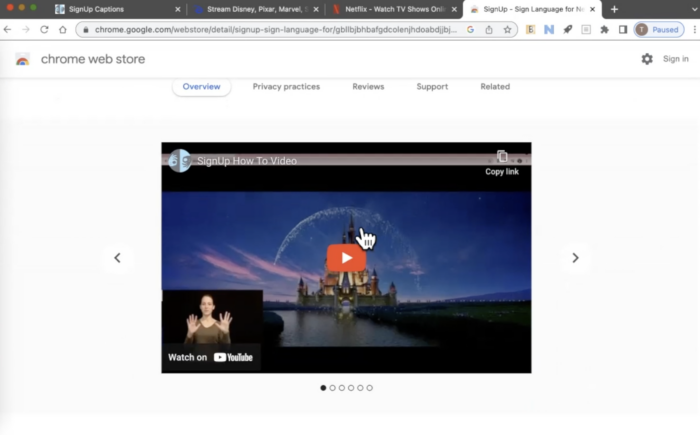Play the SignUp How To Video
700x435 pixels.
(x=346, y=258)
